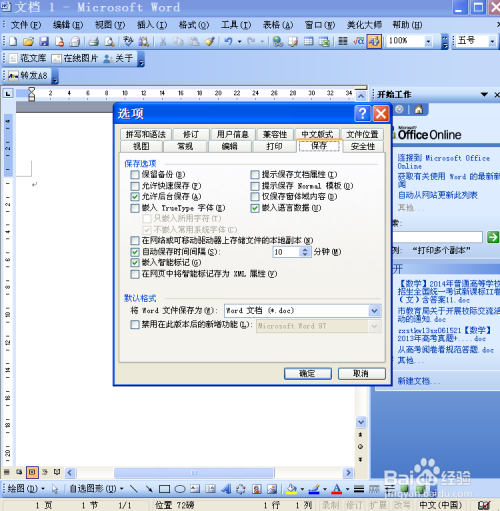Uncheck 嵌入智能标记 checkbox
500x511 pixels.
pyautogui.click(x=135, y=263)
